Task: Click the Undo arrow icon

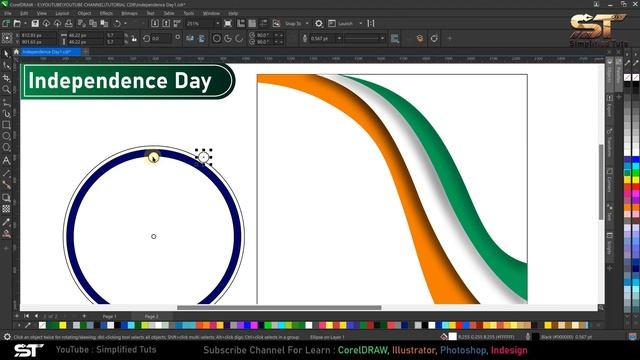Action: click(x=117, y=24)
